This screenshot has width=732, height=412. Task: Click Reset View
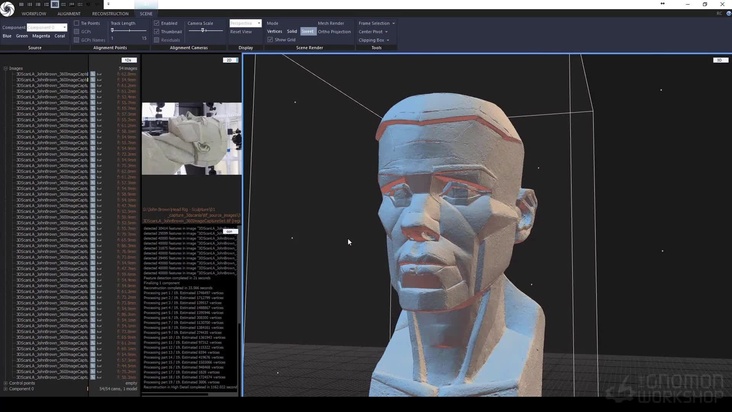tap(241, 32)
